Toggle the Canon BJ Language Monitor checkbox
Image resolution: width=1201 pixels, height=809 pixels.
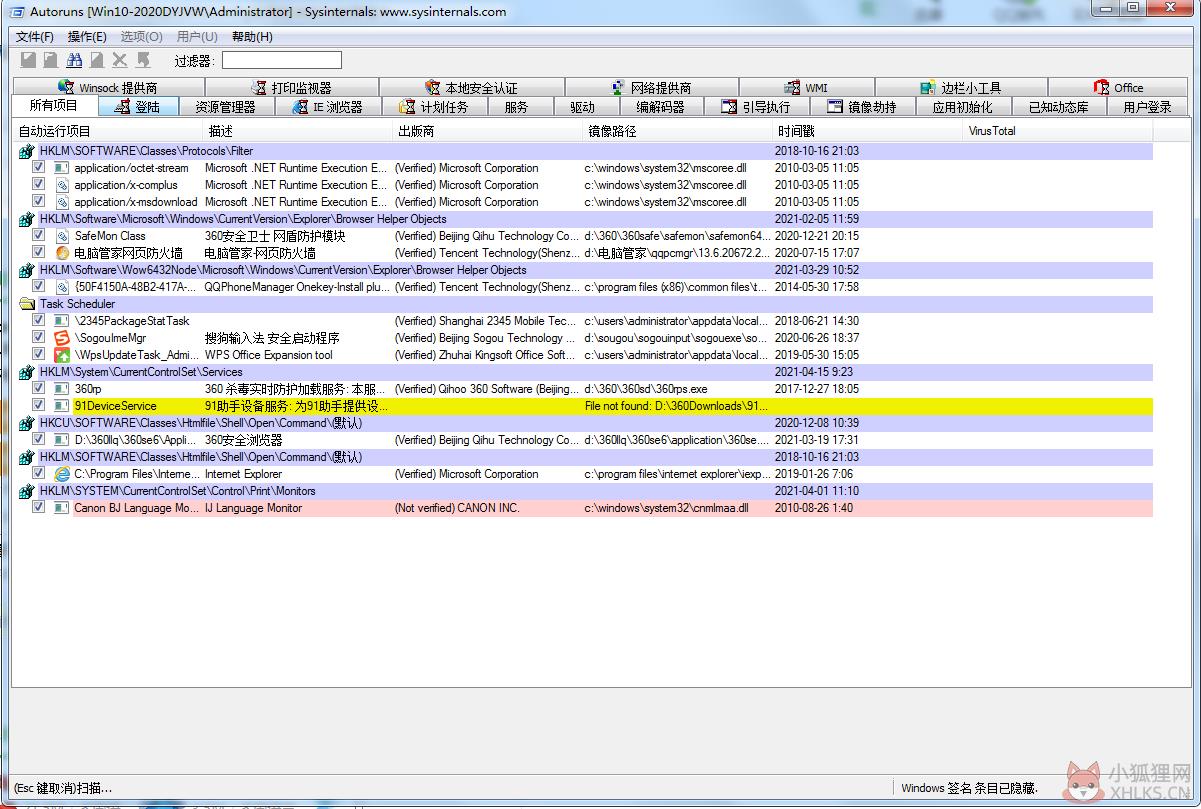tap(38, 508)
